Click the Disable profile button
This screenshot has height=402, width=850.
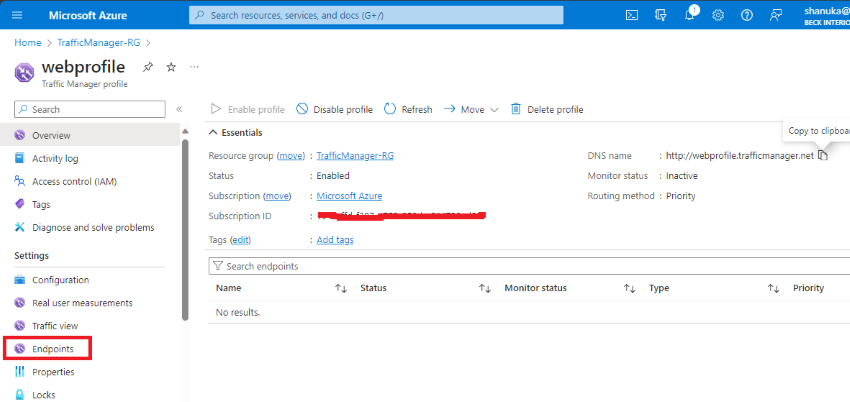[x=334, y=109]
